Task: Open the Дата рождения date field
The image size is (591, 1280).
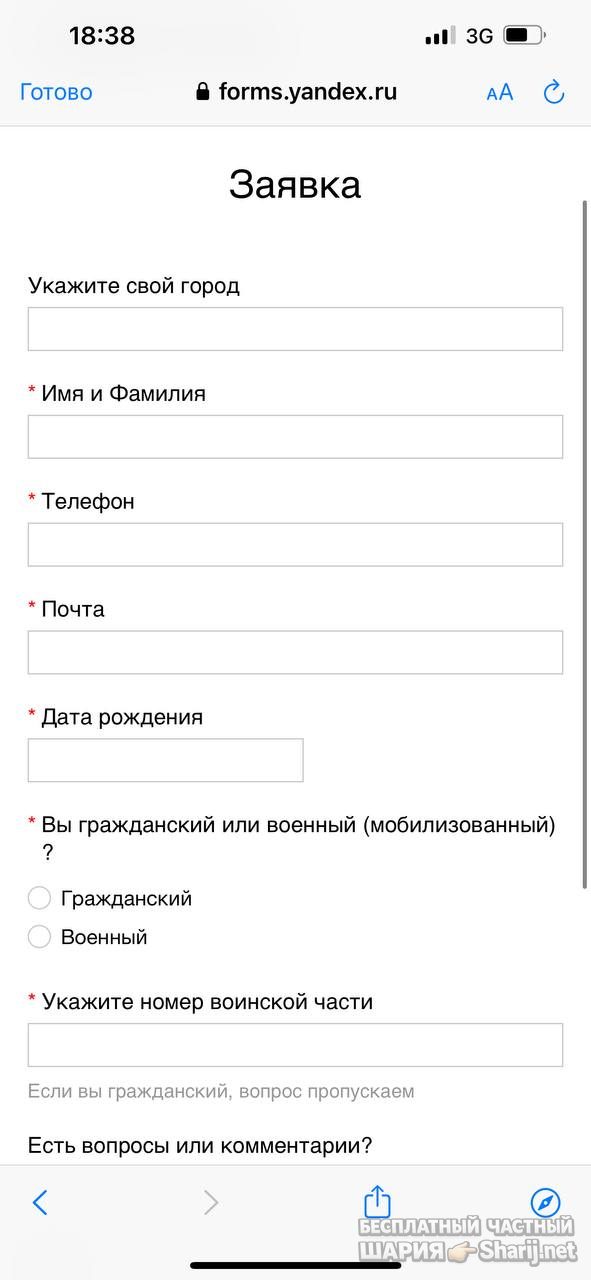Action: [x=165, y=760]
